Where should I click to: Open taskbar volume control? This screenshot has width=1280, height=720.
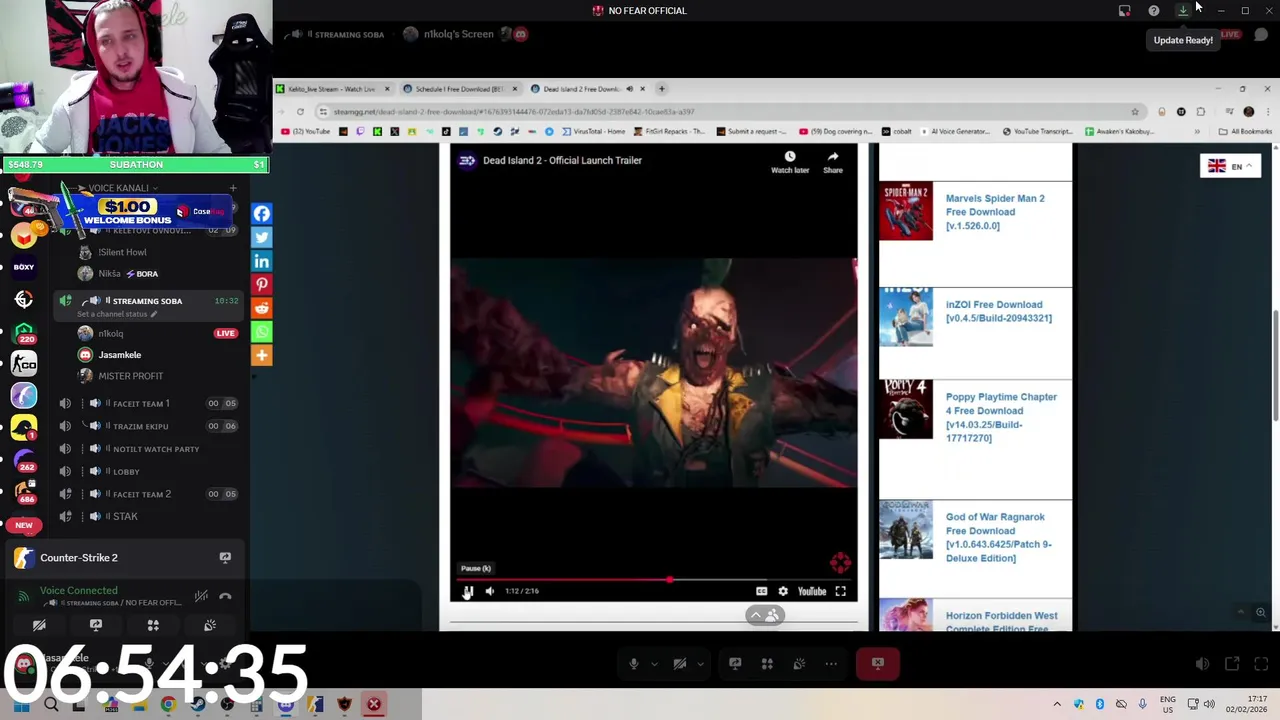(x=1209, y=704)
